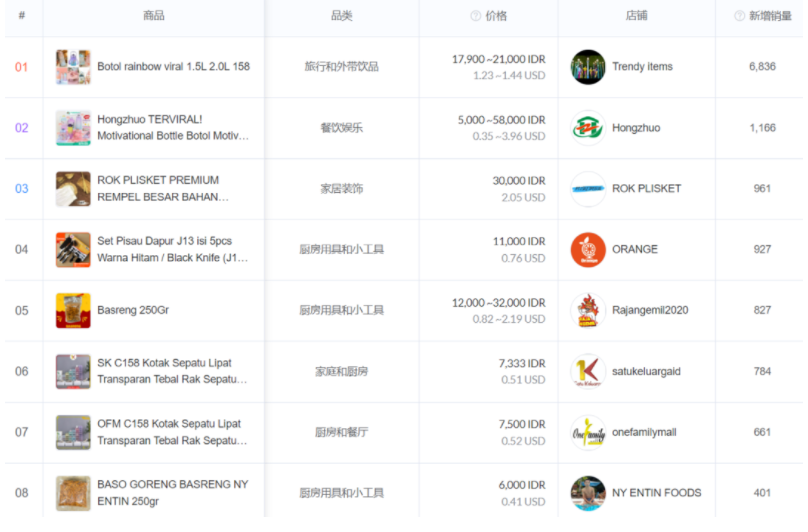The height and width of the screenshot is (532, 808).
Task: Click sales figure 961
Action: pos(762,189)
